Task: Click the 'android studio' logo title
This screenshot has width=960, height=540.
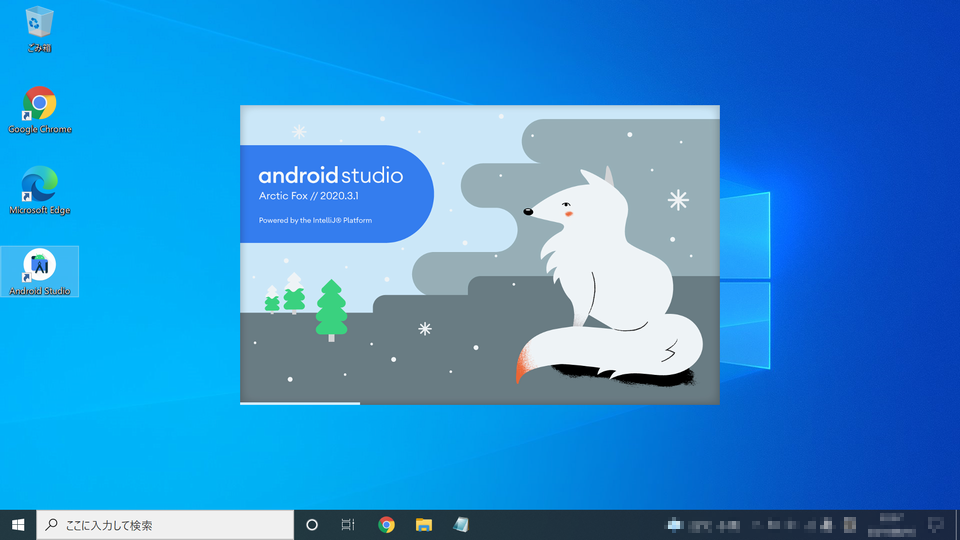Action: coord(331,176)
